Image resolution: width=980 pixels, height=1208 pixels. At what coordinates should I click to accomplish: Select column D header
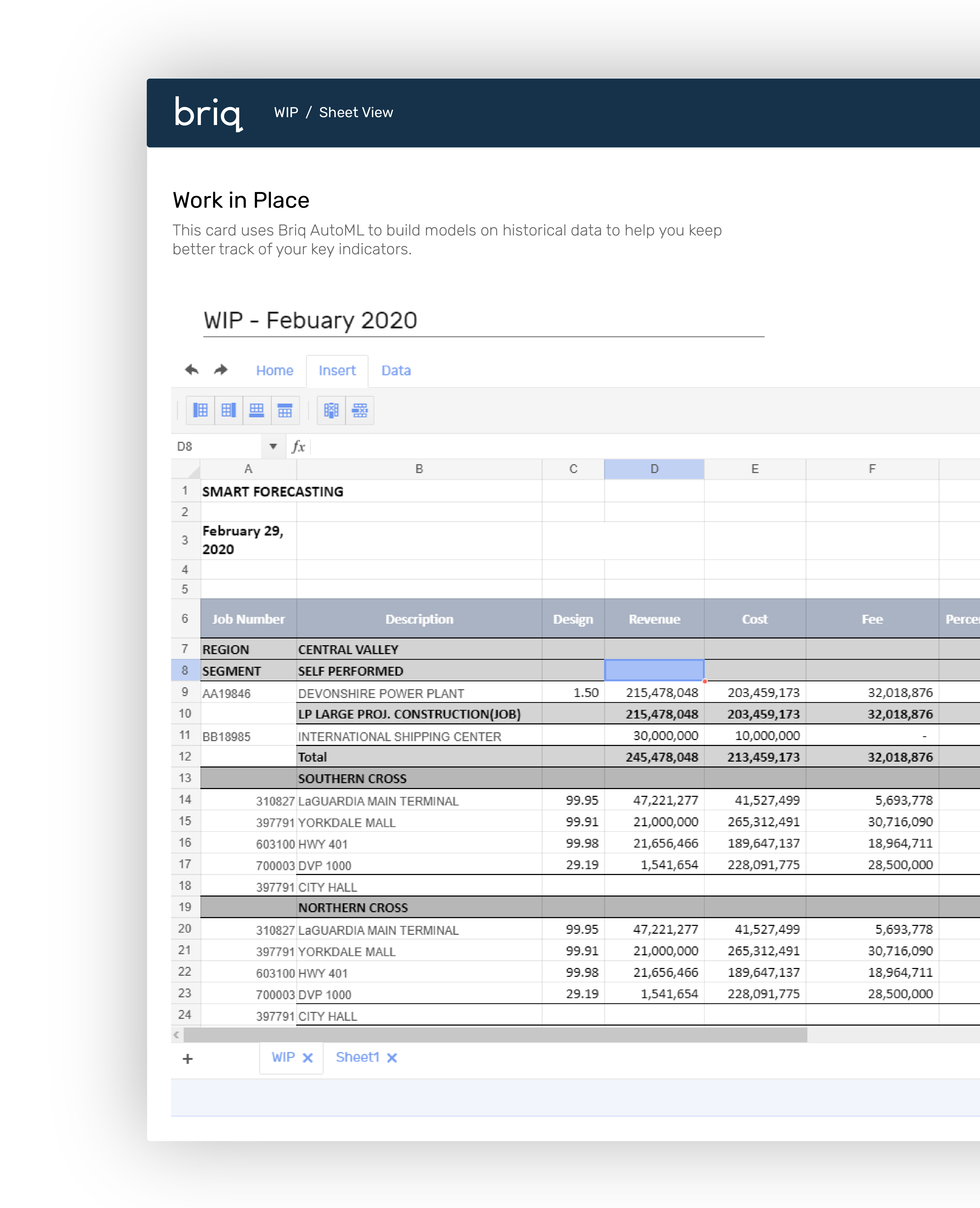(x=654, y=469)
